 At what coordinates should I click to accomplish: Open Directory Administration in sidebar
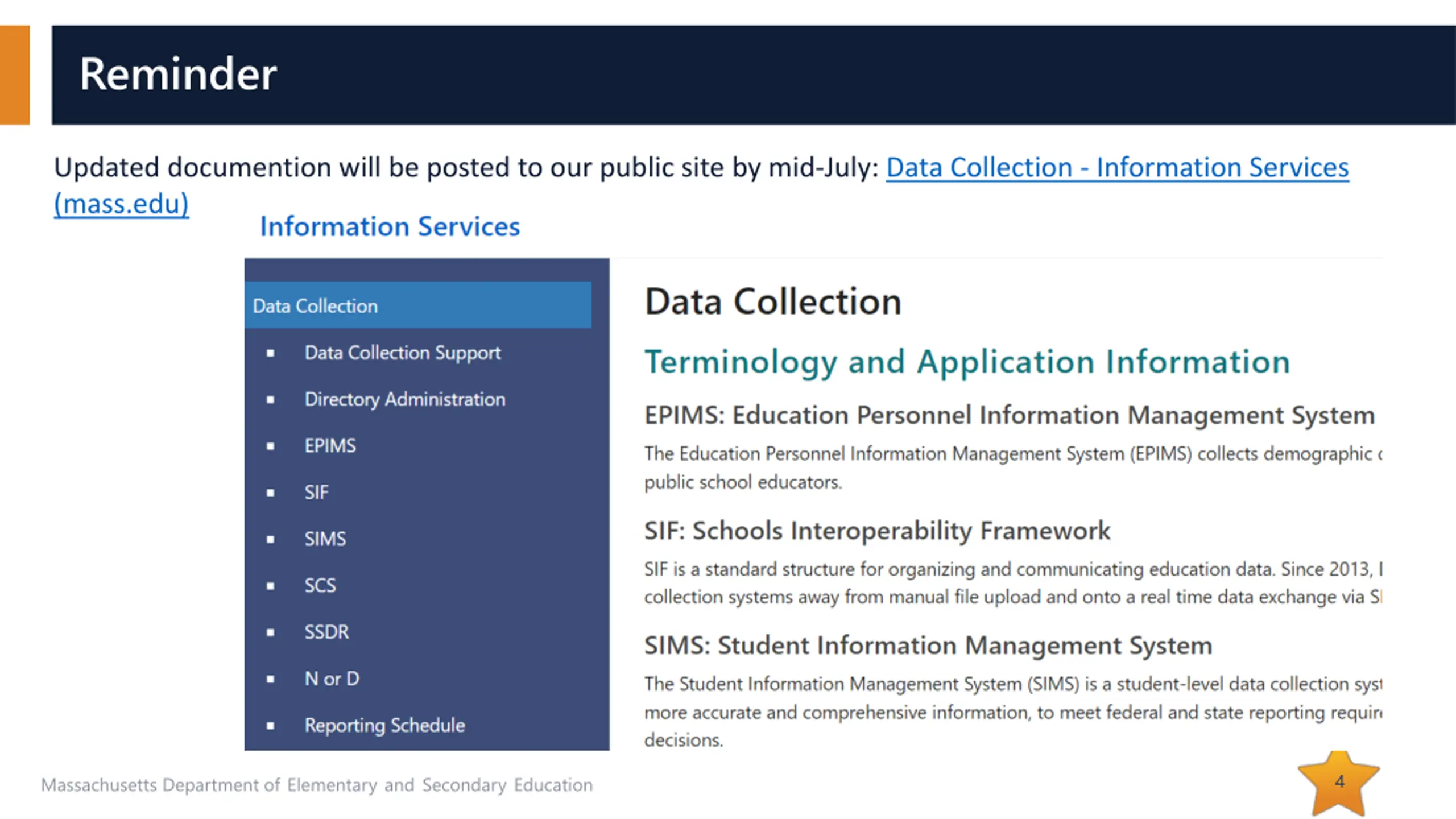404,399
